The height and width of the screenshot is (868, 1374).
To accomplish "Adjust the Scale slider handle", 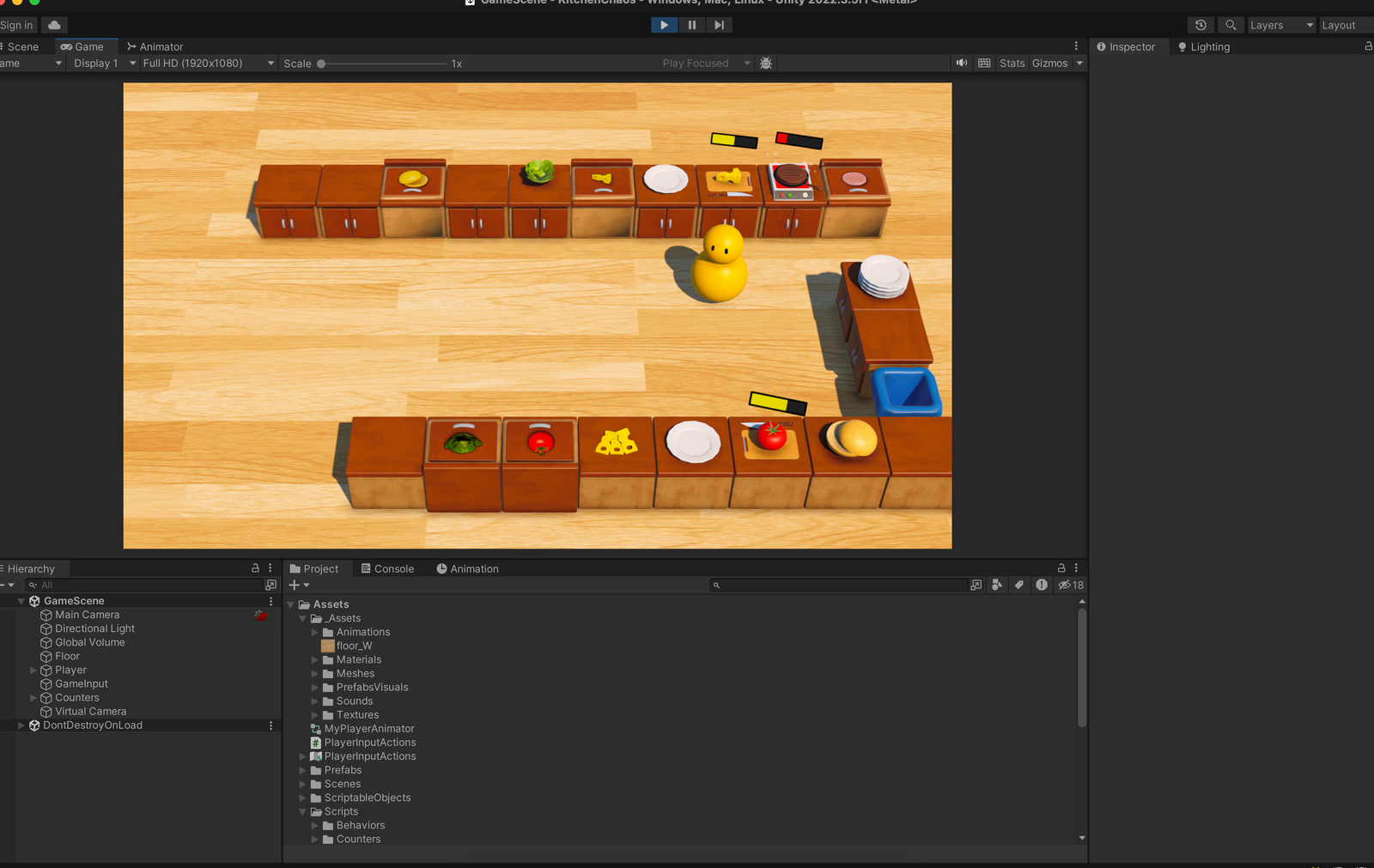I will pos(321,64).
